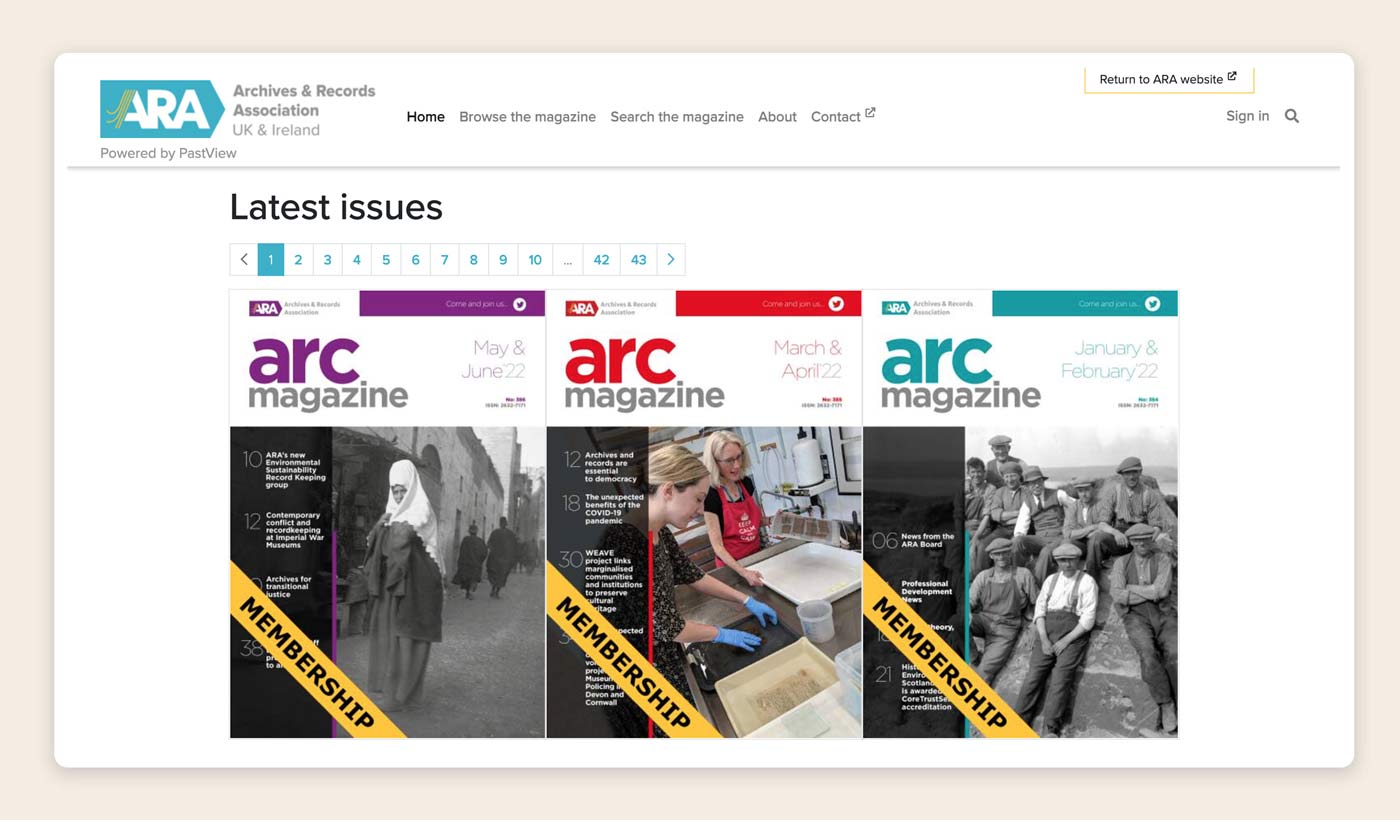Go to previous page using left chevron

(244, 260)
